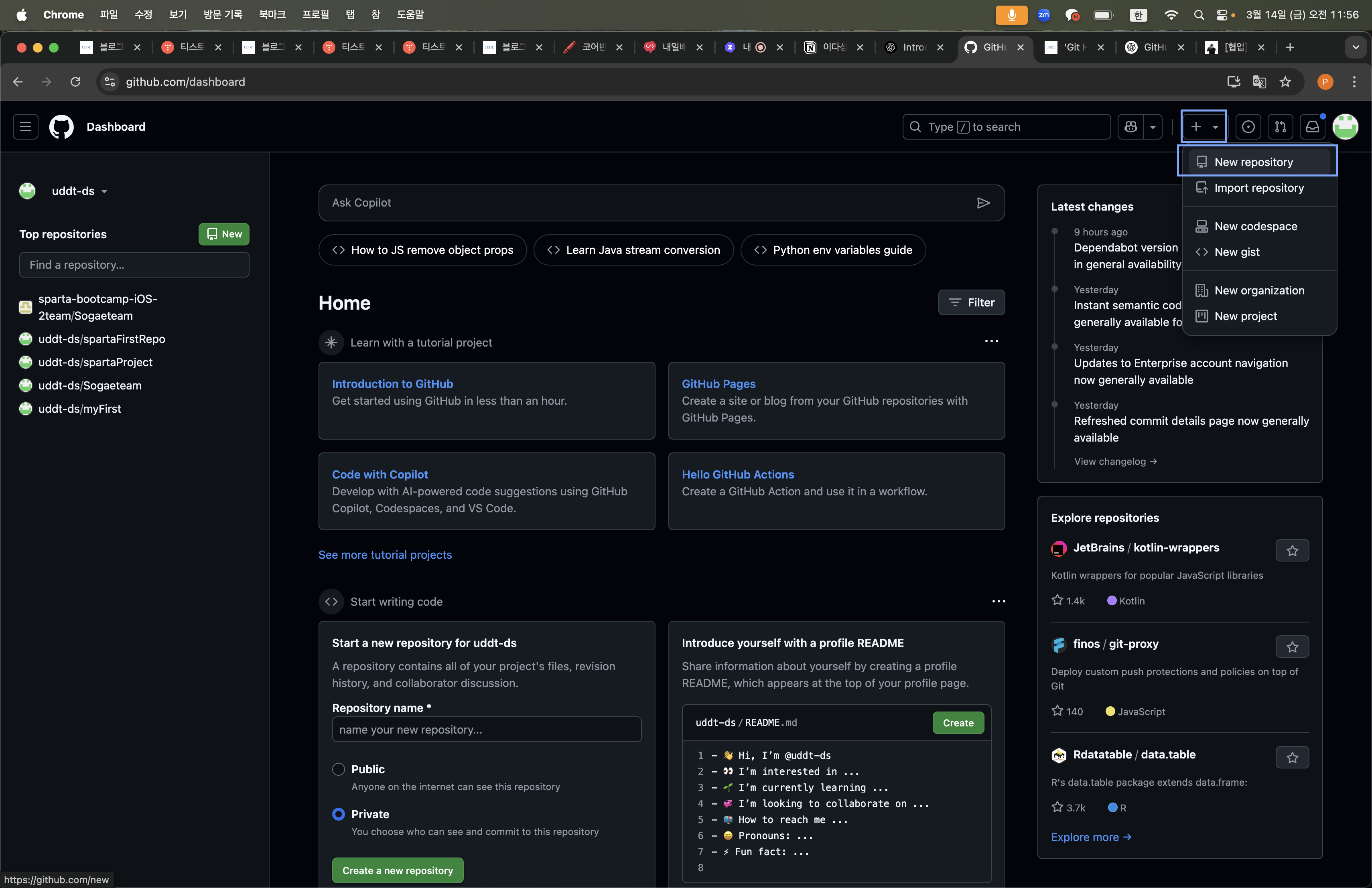Select Python env variables guide suggestion
Screen dimensions: 1372x888
click(x=833, y=250)
